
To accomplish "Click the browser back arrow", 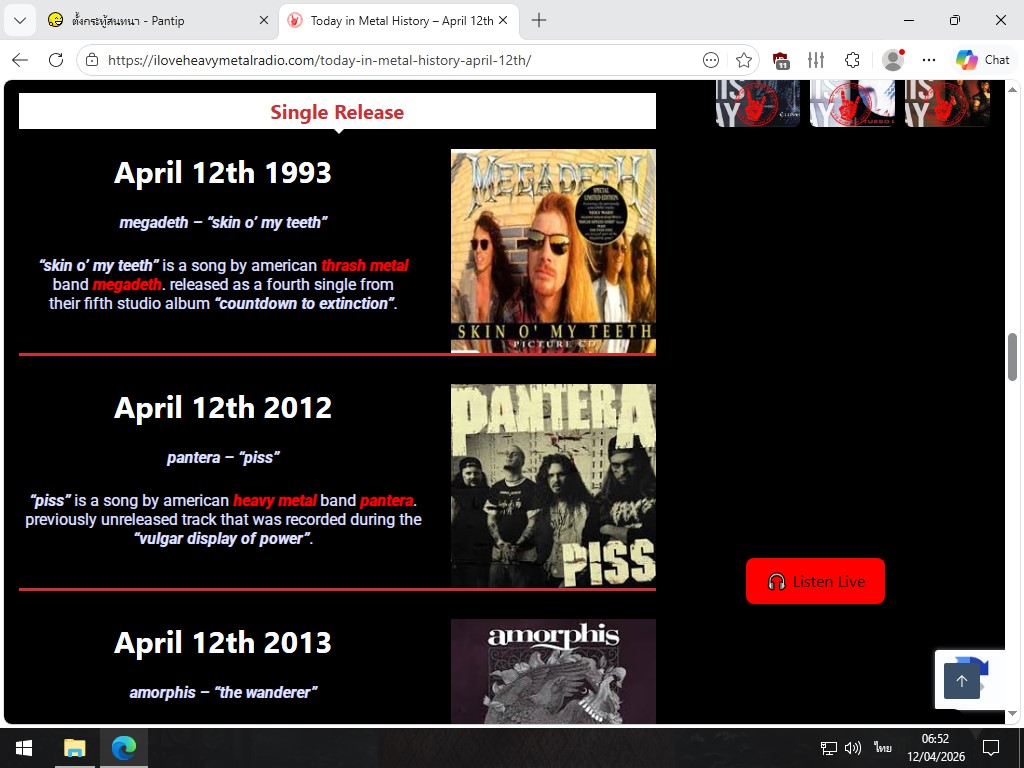I will coord(20,60).
